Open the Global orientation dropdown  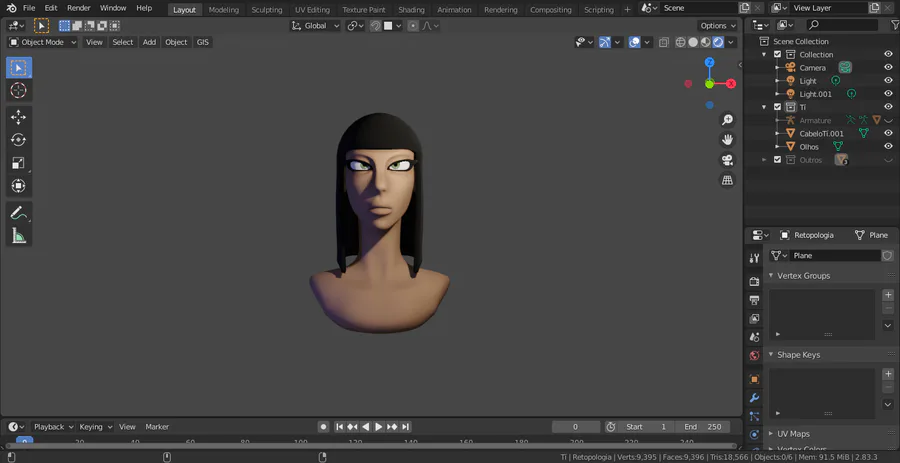[316, 26]
